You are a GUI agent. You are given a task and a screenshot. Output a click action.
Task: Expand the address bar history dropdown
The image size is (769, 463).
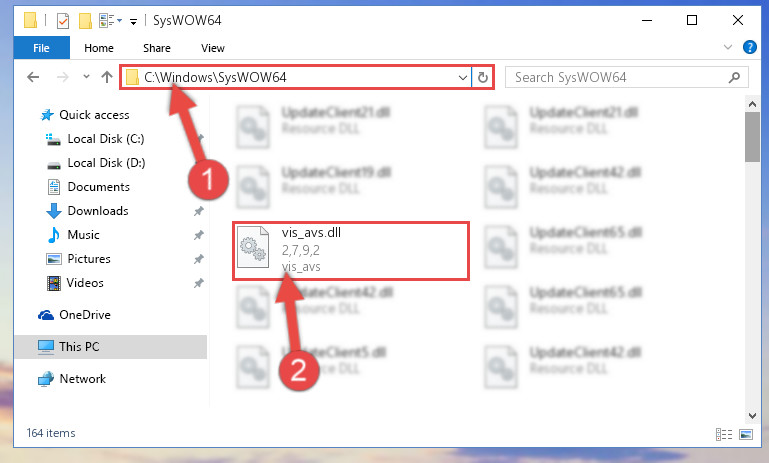462,77
